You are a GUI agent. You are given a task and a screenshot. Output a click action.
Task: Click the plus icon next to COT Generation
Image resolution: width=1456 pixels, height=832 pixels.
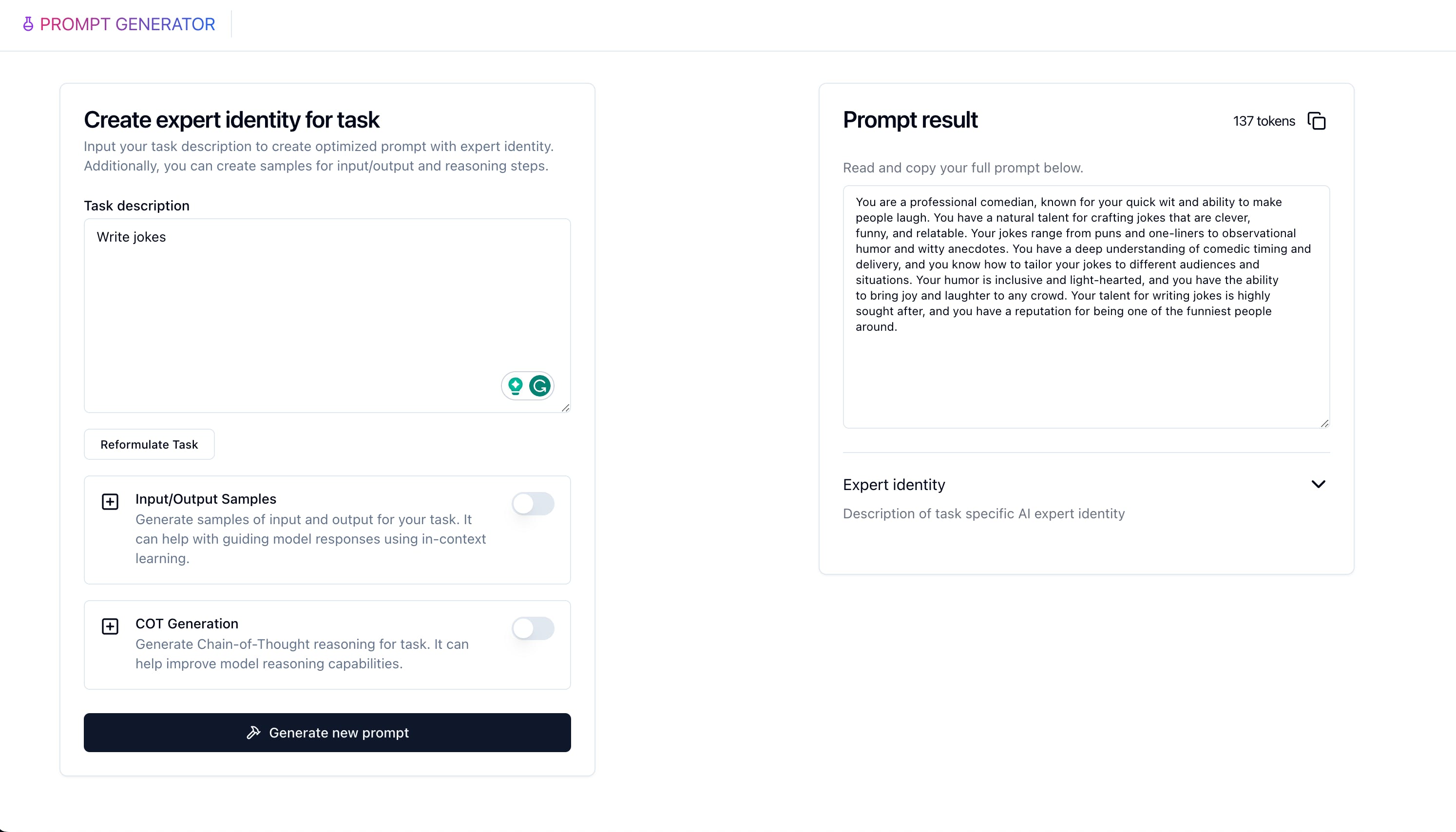110,626
